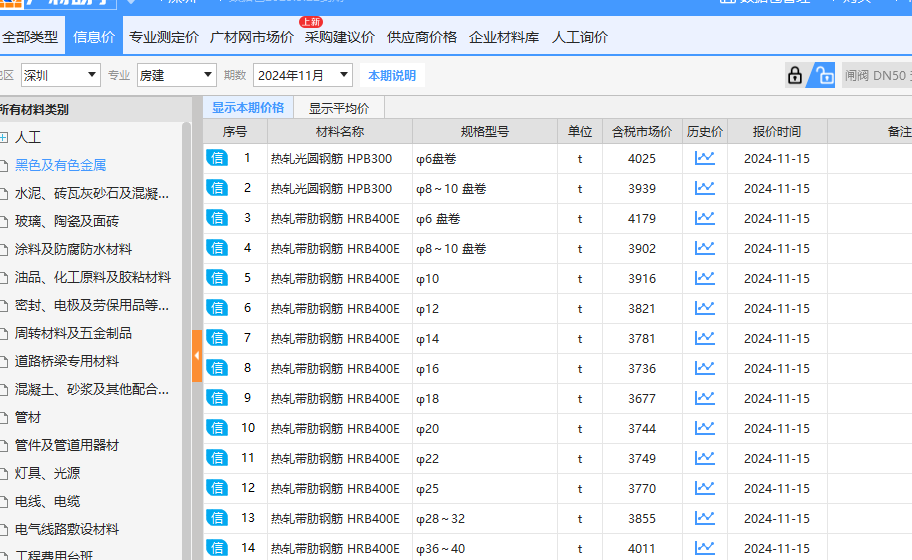Image resolution: width=912 pixels, height=560 pixels.
Task: Expand the 人工 tree node
Action: 3,137
